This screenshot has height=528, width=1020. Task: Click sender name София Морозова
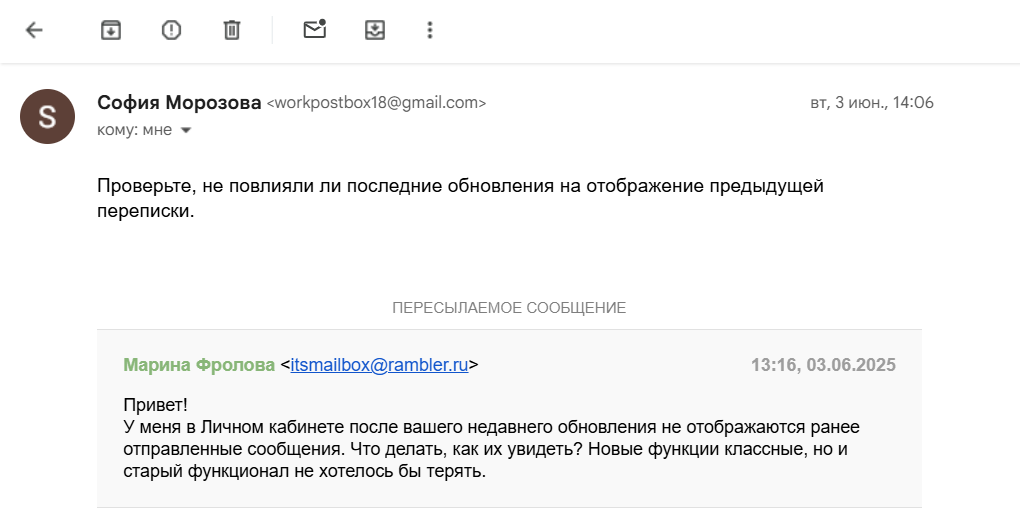coord(179,102)
